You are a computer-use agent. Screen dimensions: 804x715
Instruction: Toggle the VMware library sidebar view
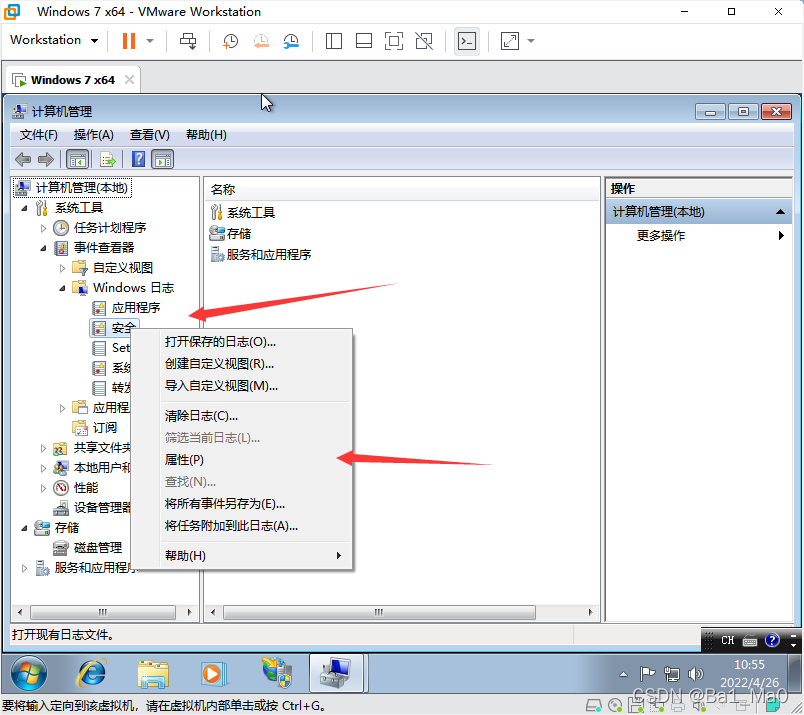(x=334, y=41)
